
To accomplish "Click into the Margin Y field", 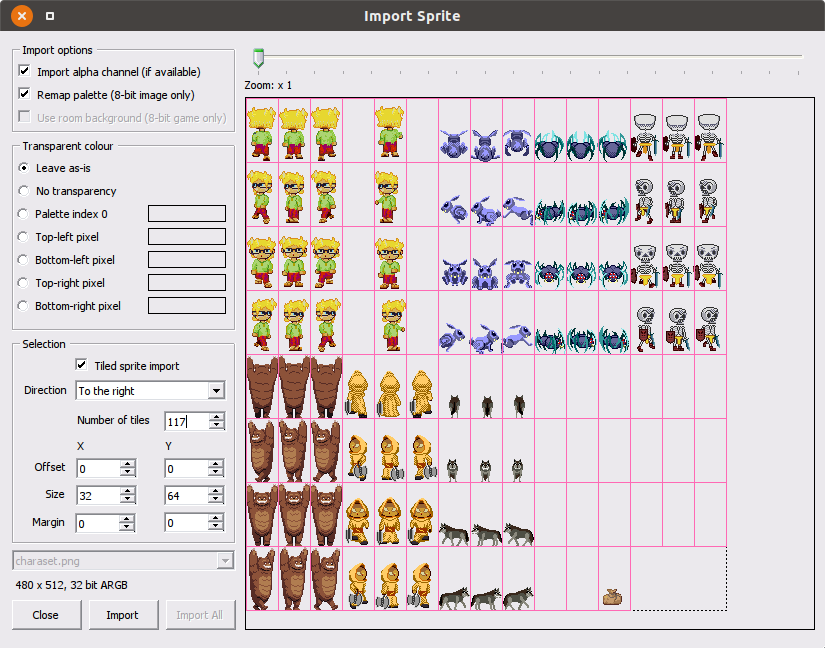I will click(187, 523).
